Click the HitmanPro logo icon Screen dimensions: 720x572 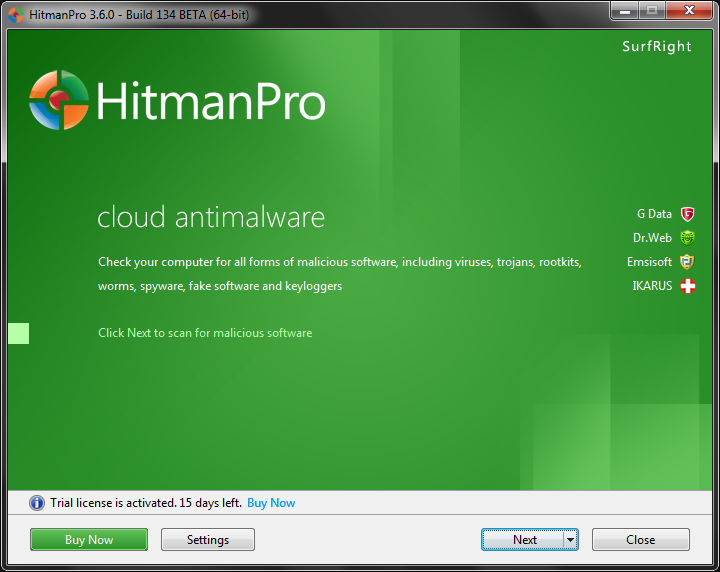[59, 100]
